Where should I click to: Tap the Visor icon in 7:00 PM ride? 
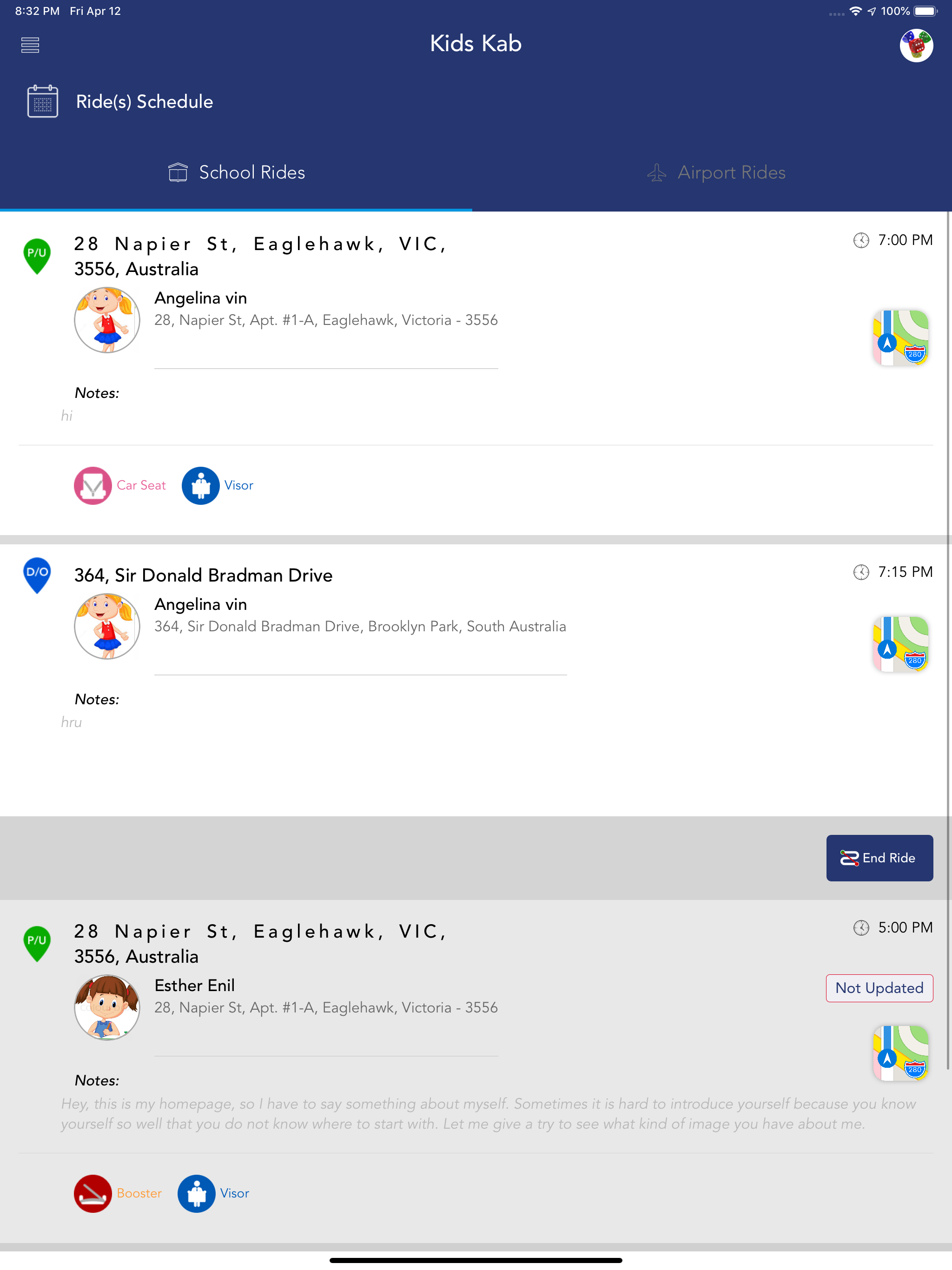click(x=200, y=485)
